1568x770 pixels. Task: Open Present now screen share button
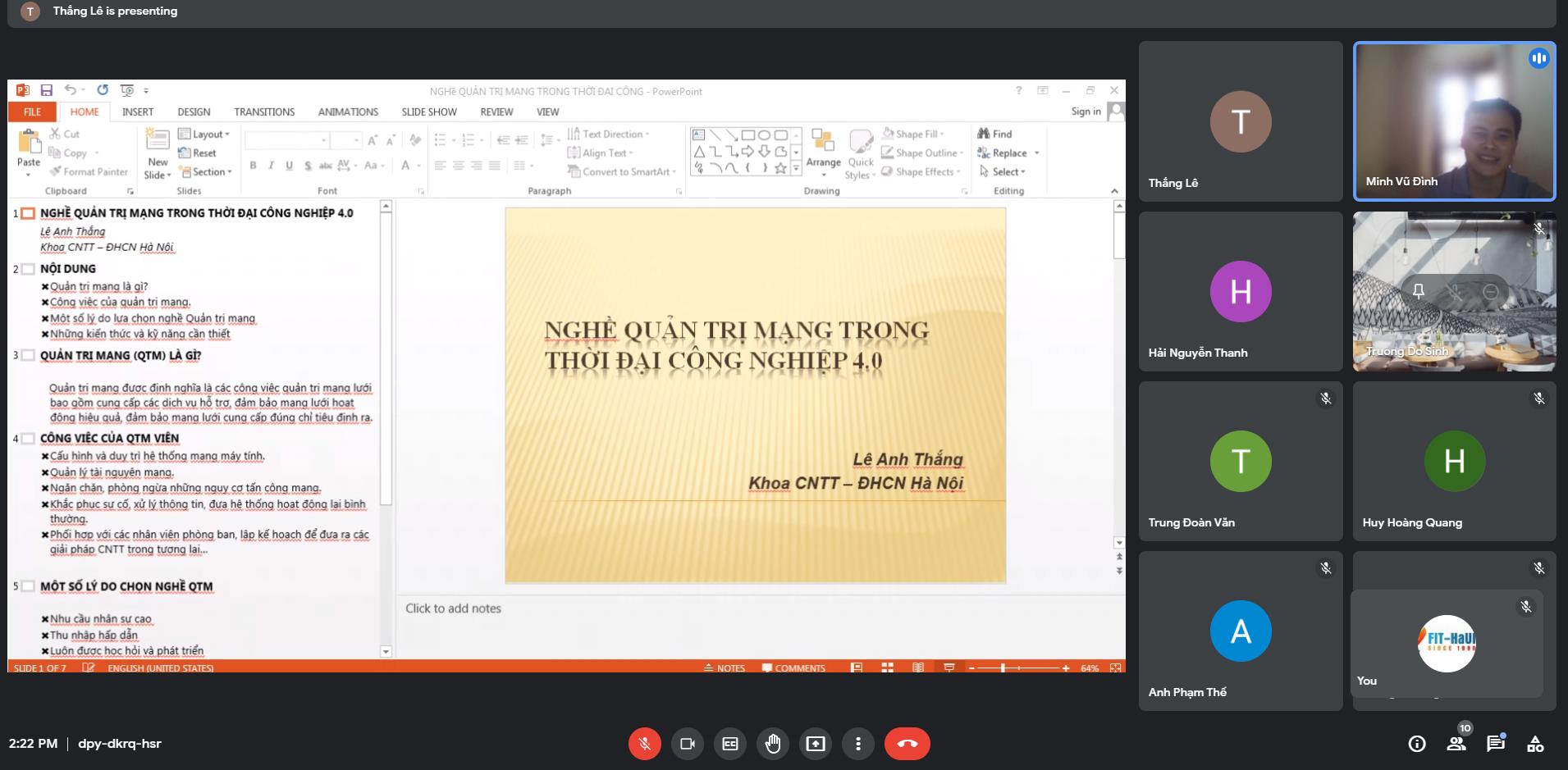click(x=816, y=744)
